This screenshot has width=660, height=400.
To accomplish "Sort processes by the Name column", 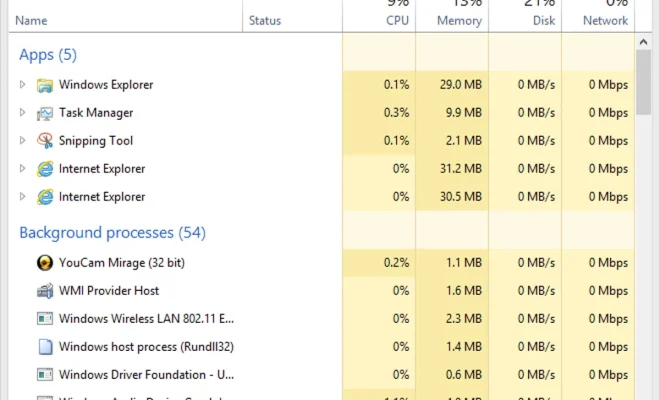I will click(x=31, y=21).
